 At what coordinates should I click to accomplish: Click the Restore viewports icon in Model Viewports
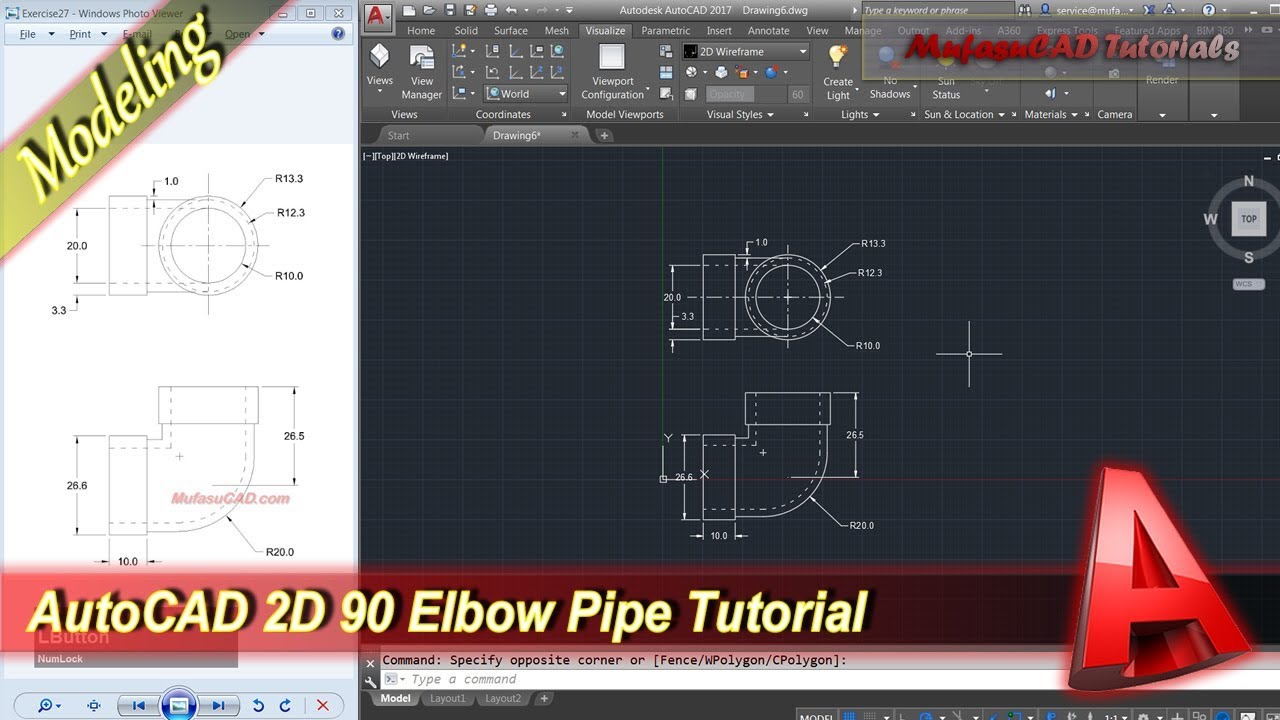point(666,94)
